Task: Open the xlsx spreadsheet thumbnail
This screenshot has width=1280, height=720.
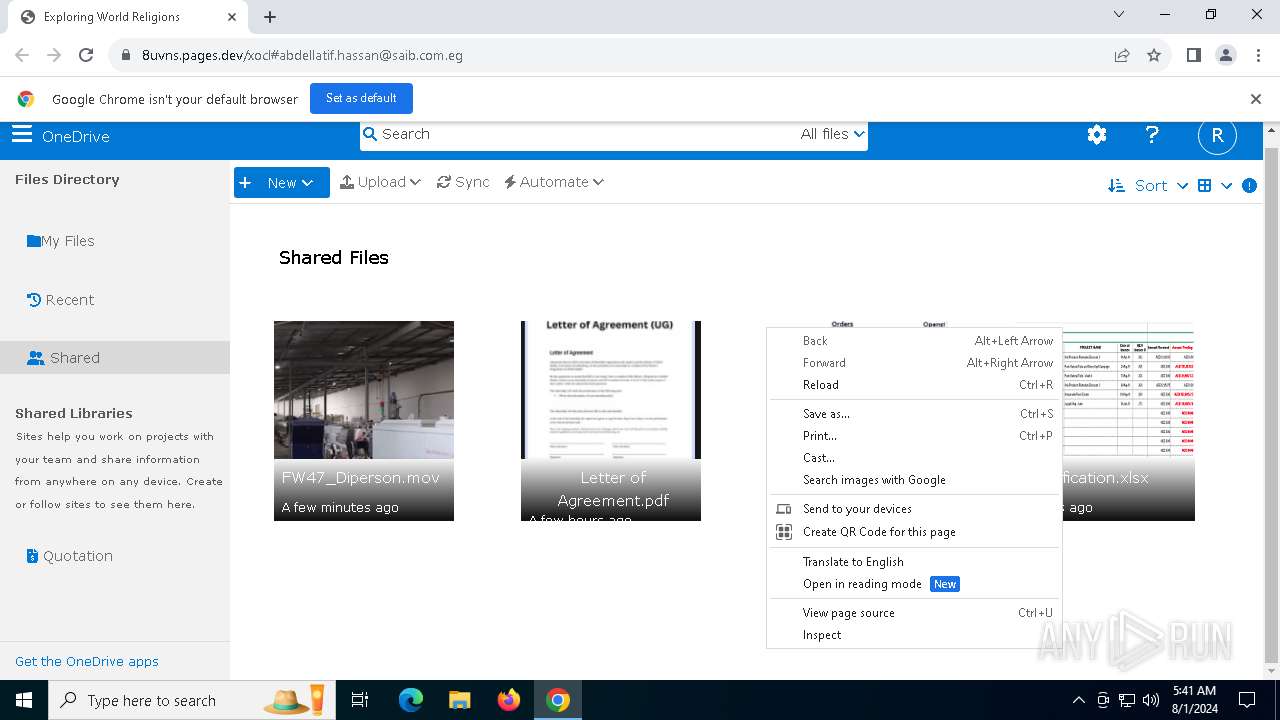Action: 1127,421
